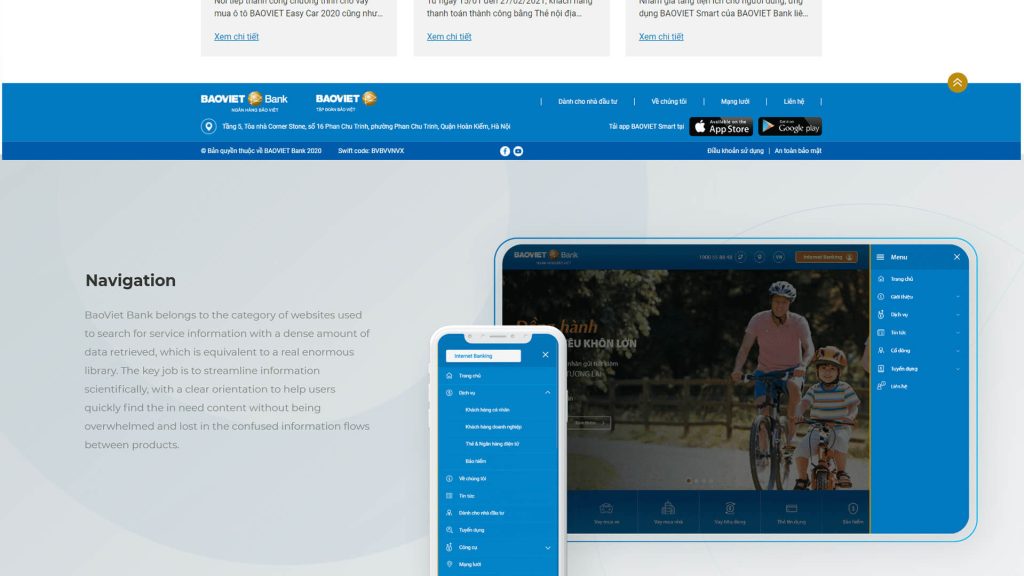Click home icon of Trang chủ in tablet menu
Viewport: 1024px width, 576px height.
pos(881,279)
